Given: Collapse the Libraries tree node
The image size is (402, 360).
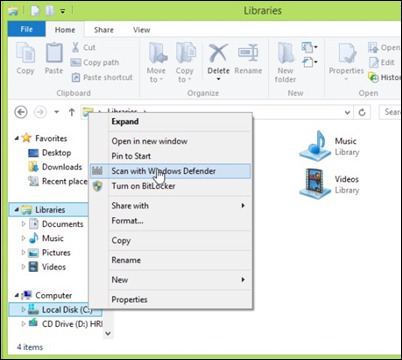Looking at the screenshot, I should [x=17, y=210].
